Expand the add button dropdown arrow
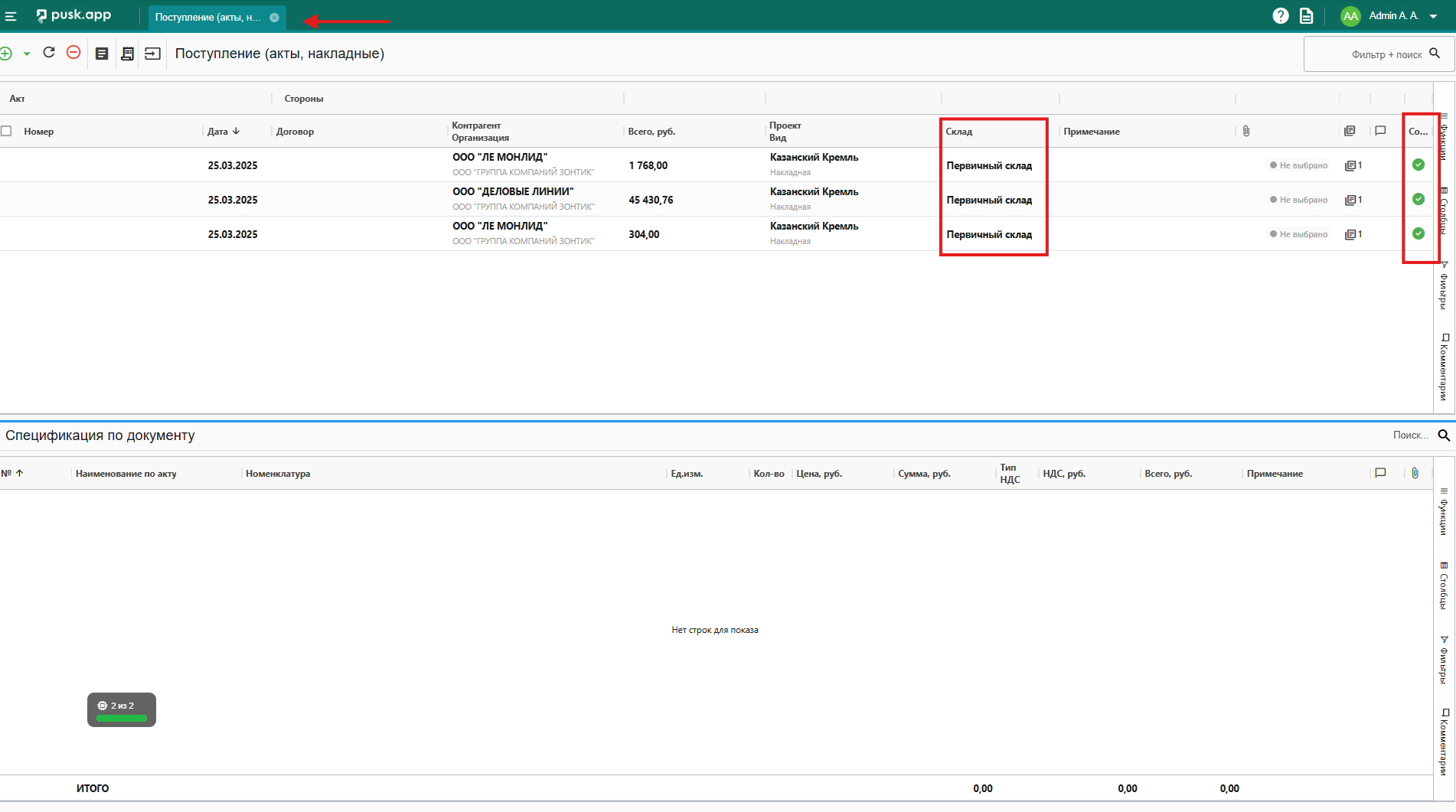 (x=27, y=54)
